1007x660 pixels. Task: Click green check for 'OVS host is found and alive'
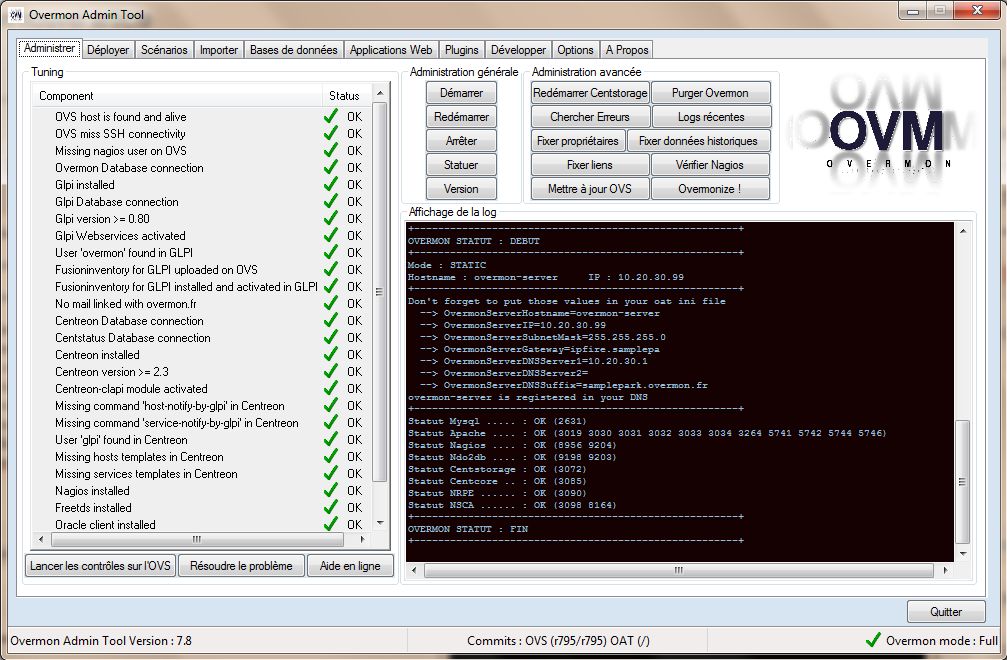[x=330, y=117]
